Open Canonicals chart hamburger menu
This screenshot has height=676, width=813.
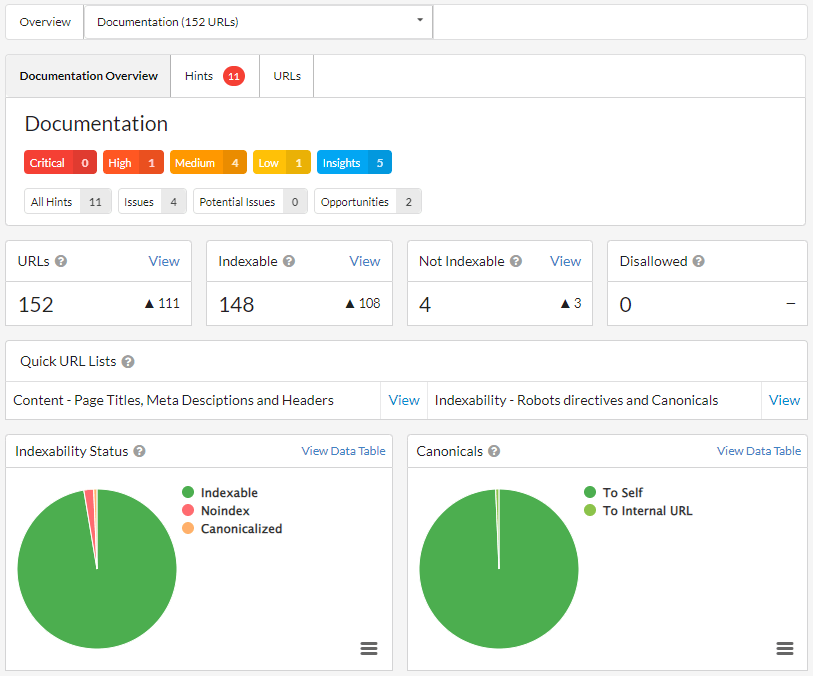(784, 648)
